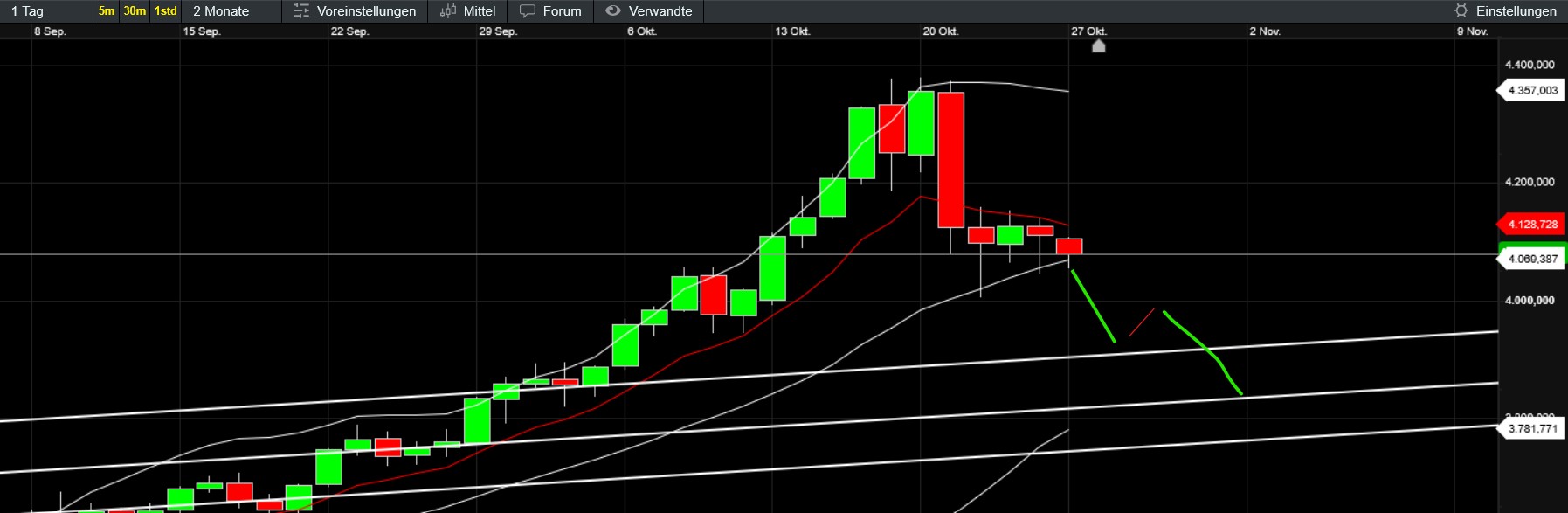Click the eye icon beside Verwandte
Image resolution: width=1568 pixels, height=513 pixels.
(613, 11)
